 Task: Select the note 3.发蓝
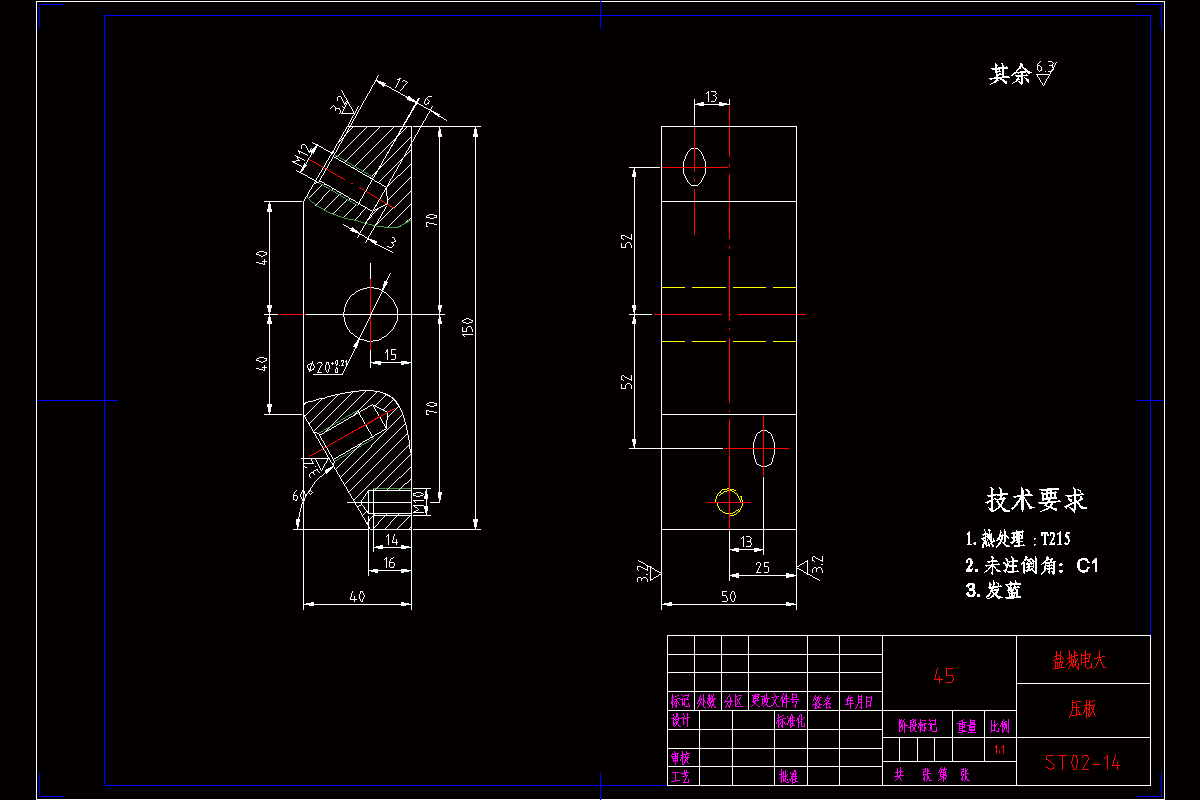pos(993,591)
